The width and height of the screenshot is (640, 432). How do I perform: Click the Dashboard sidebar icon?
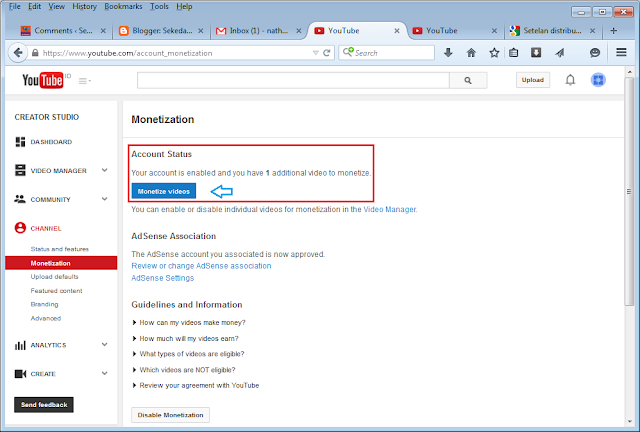point(20,142)
